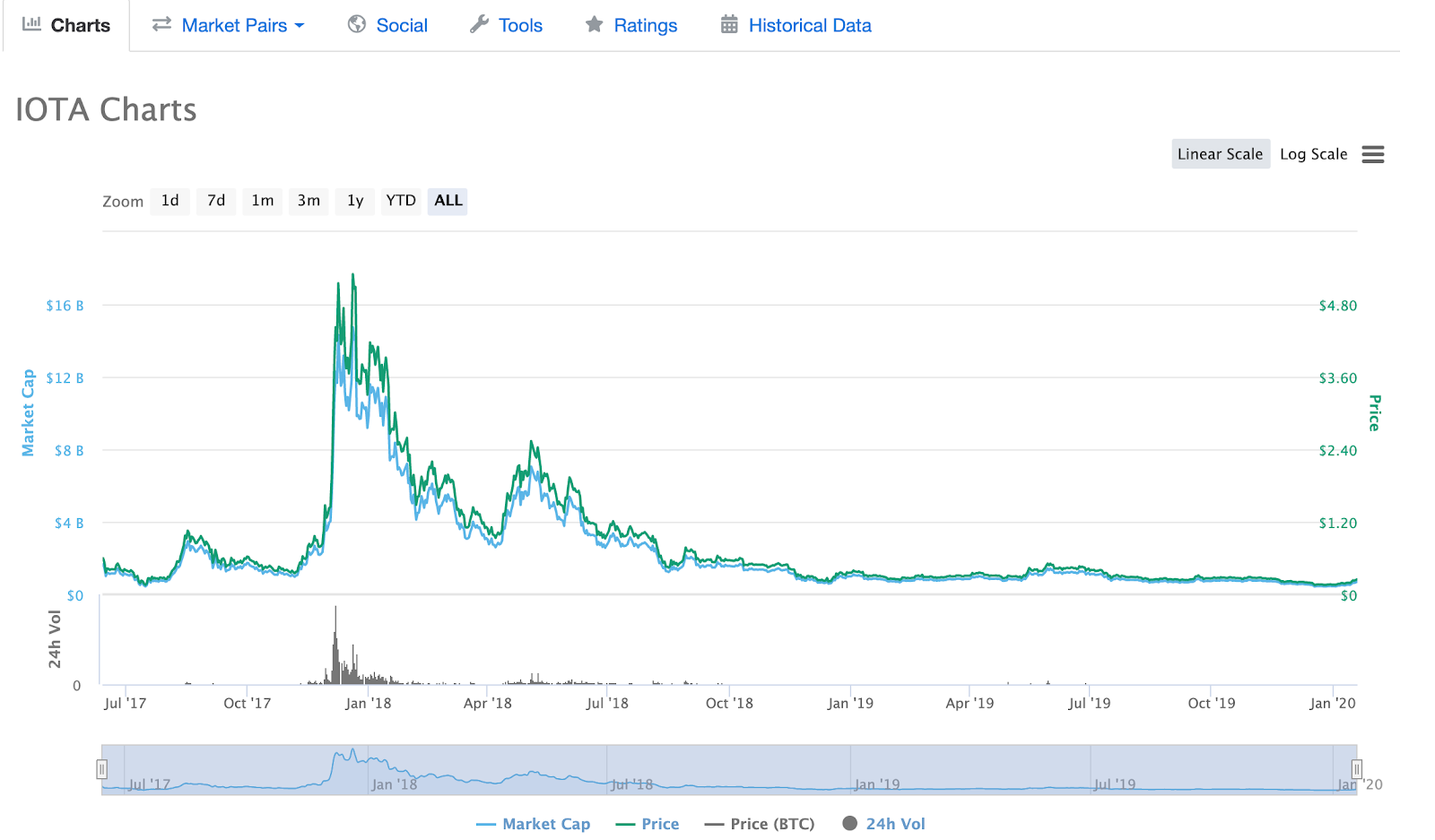Image resolution: width=1435 pixels, height=840 pixels.
Task: Click the right navigator range handle
Action: [x=1357, y=769]
